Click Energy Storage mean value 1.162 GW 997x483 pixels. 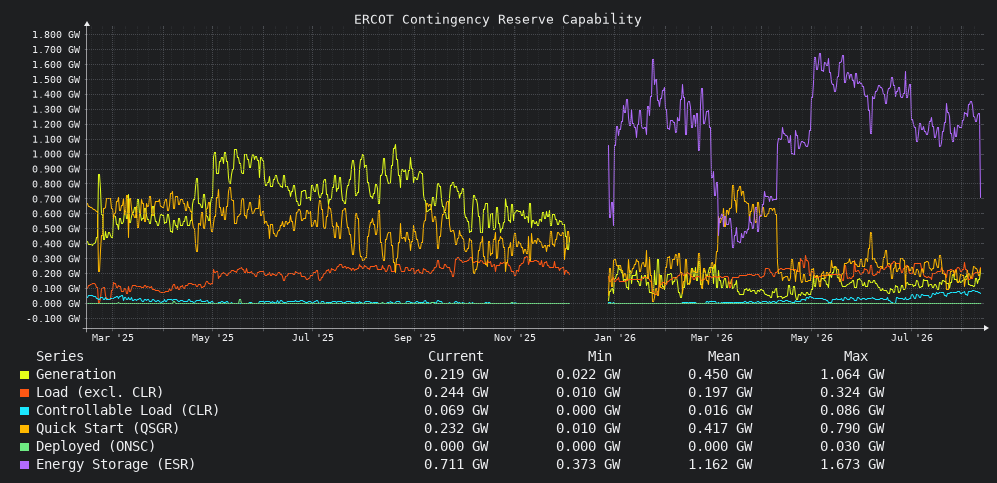click(720, 465)
